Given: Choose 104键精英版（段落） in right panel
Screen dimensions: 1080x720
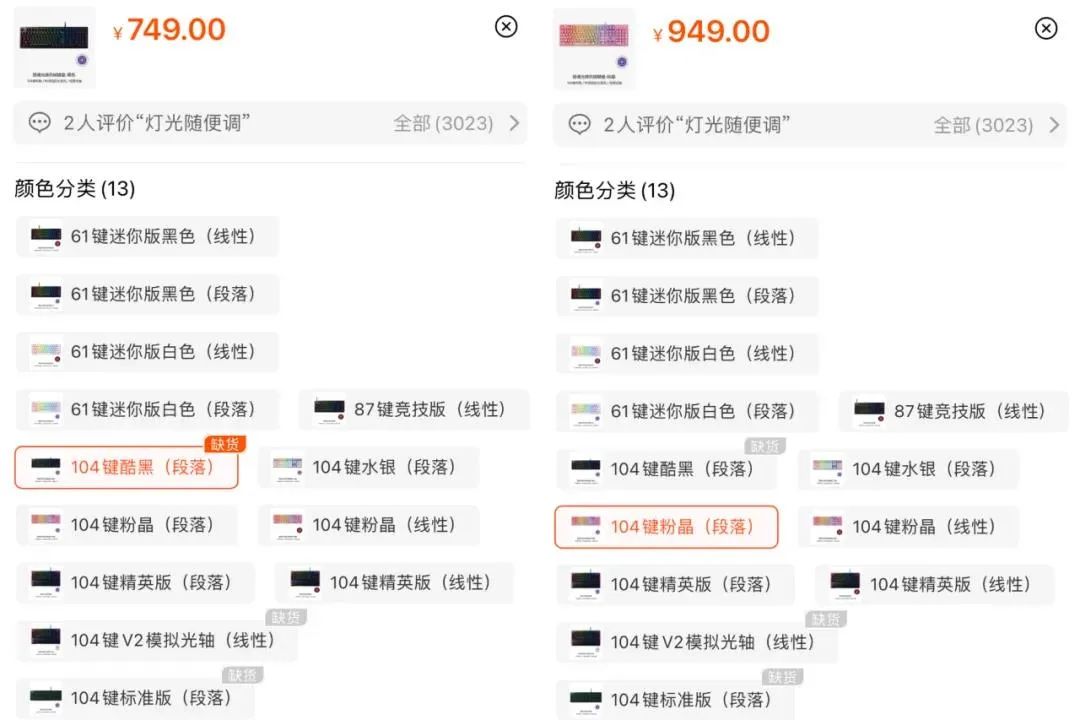Looking at the screenshot, I should [675, 585].
